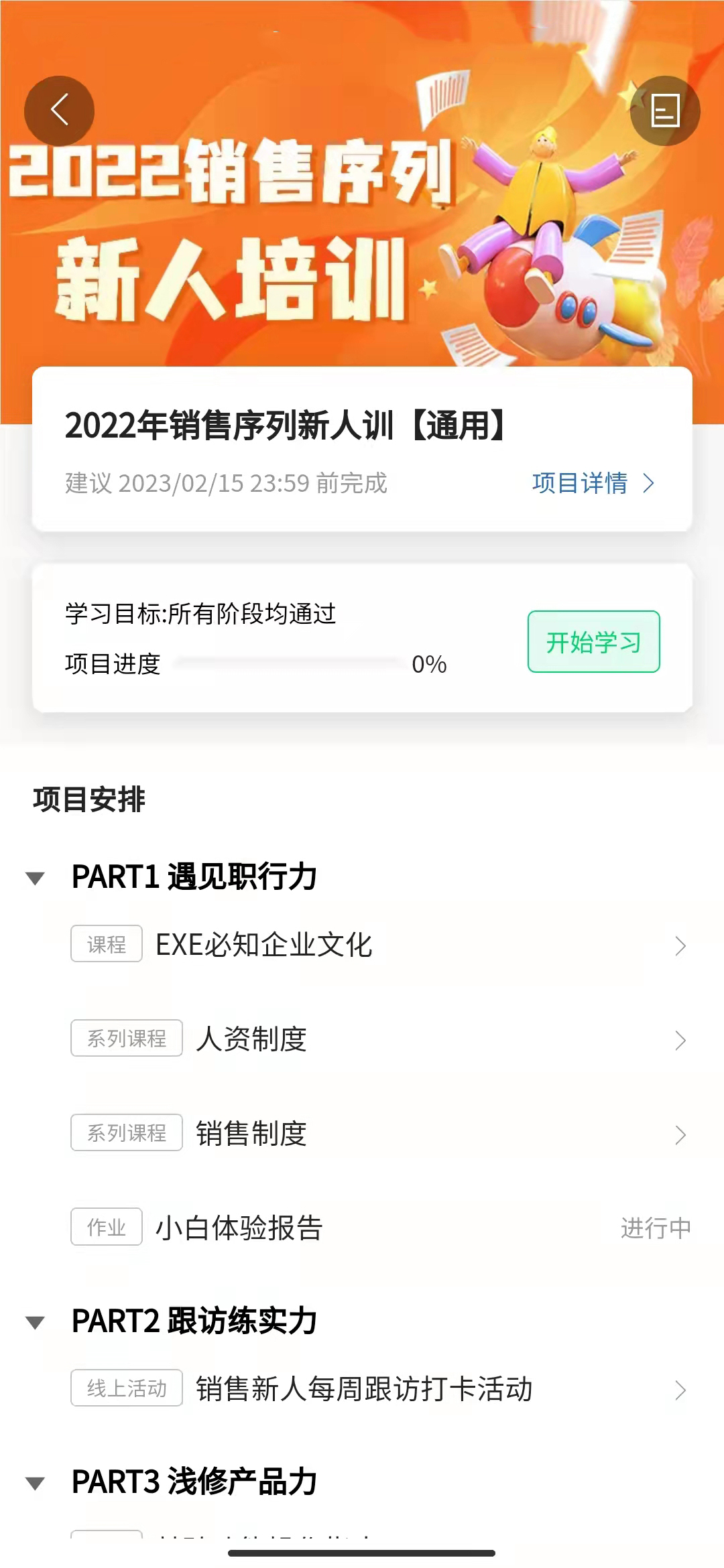The image size is (724, 1568).
Task: Open 销售新人每周跟访打卡活动 online activity
Action: coord(364,1389)
